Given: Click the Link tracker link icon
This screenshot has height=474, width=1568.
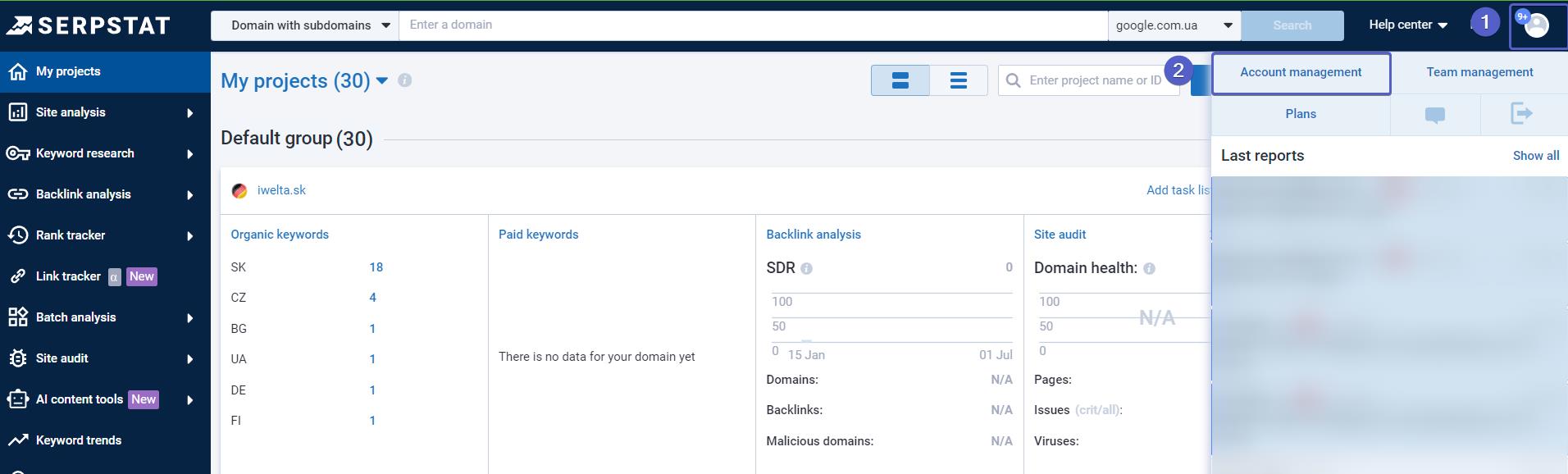Looking at the screenshot, I should tap(17, 276).
